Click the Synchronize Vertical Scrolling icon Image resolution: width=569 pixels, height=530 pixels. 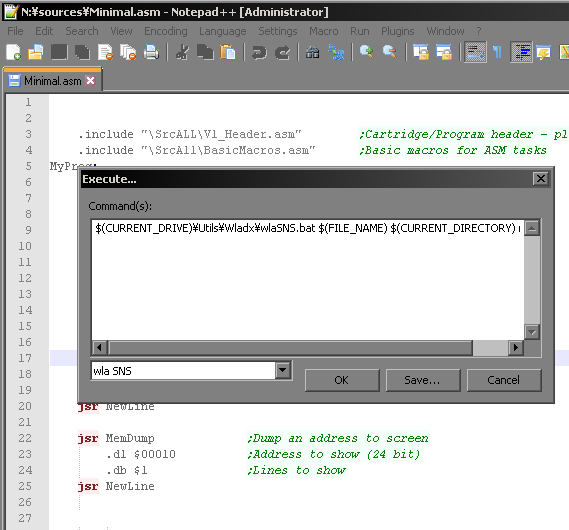421,52
